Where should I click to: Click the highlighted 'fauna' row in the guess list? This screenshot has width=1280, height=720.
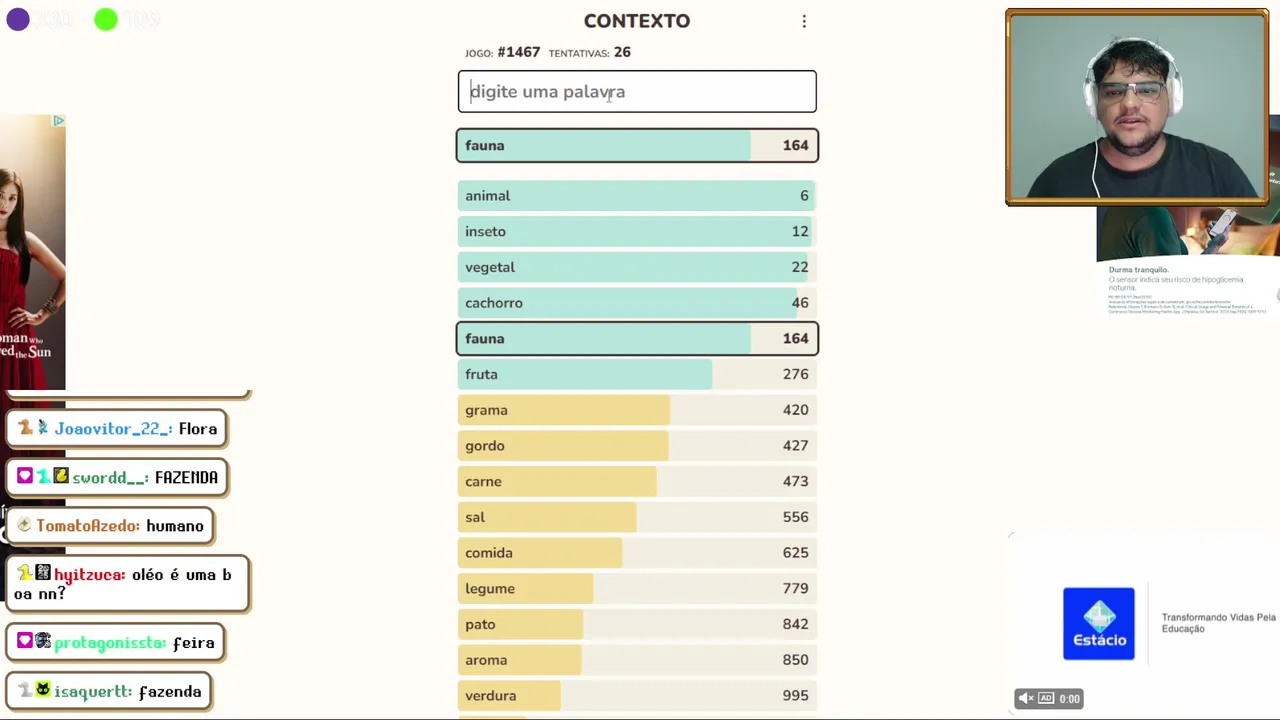[x=637, y=339]
